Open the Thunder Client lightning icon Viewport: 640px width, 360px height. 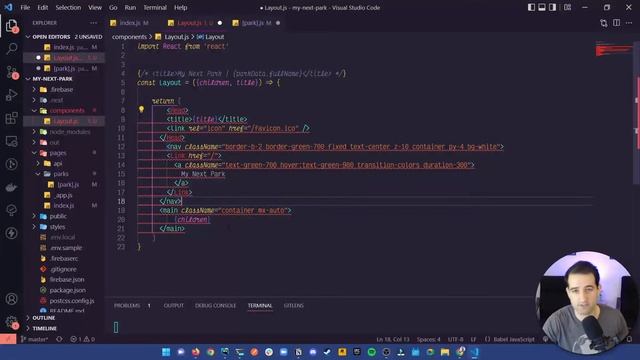[11, 233]
